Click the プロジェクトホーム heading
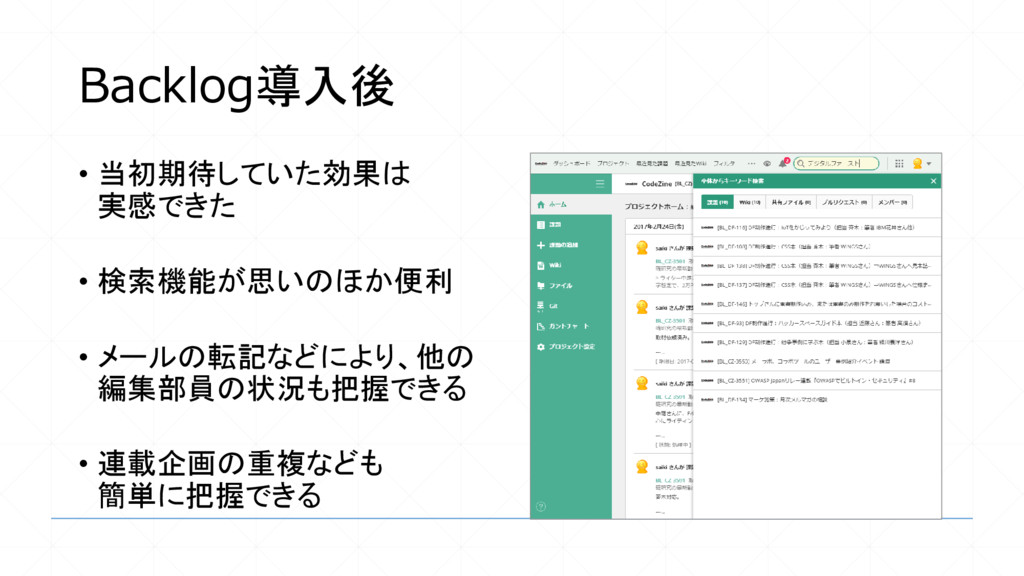Image resolution: width=1024 pixels, height=576 pixels. tap(654, 206)
